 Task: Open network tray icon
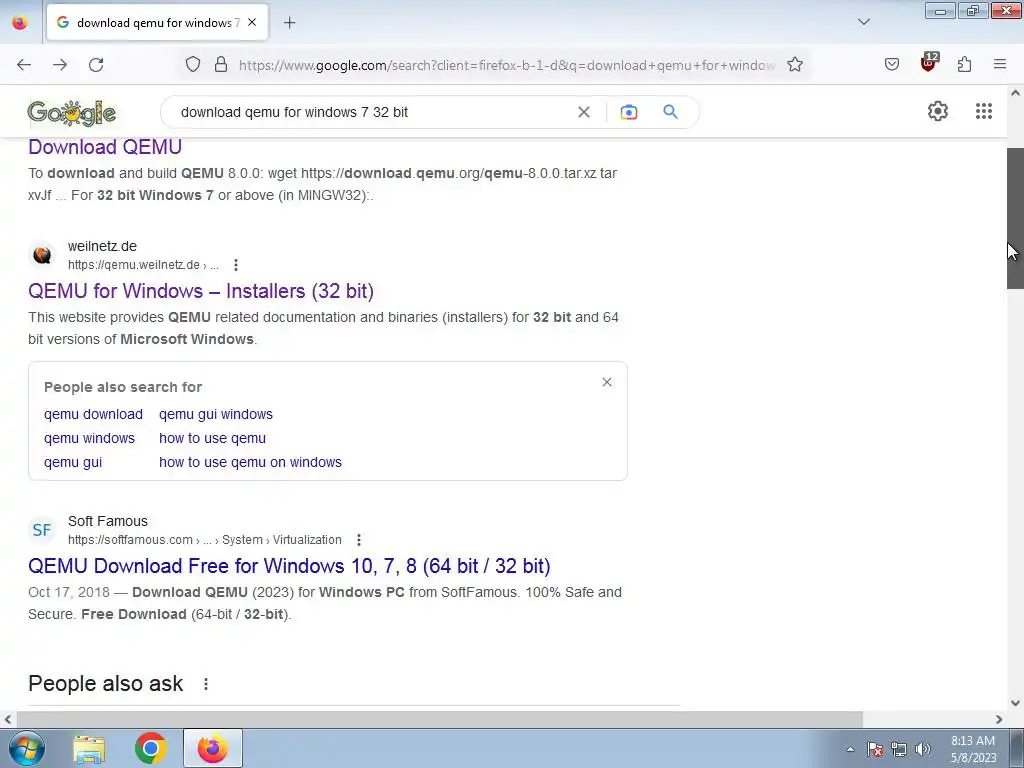899,749
